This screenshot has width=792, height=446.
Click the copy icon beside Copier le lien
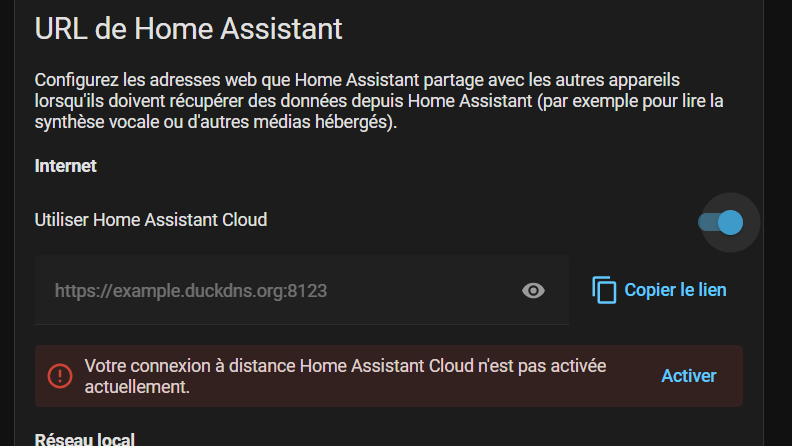coord(604,291)
